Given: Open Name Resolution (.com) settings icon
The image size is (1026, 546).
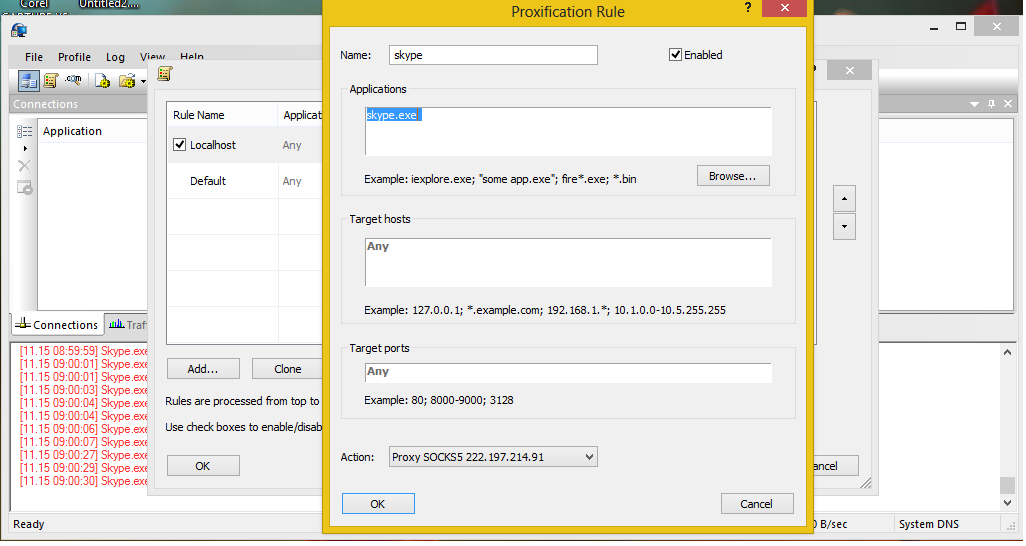Looking at the screenshot, I should click(73, 81).
